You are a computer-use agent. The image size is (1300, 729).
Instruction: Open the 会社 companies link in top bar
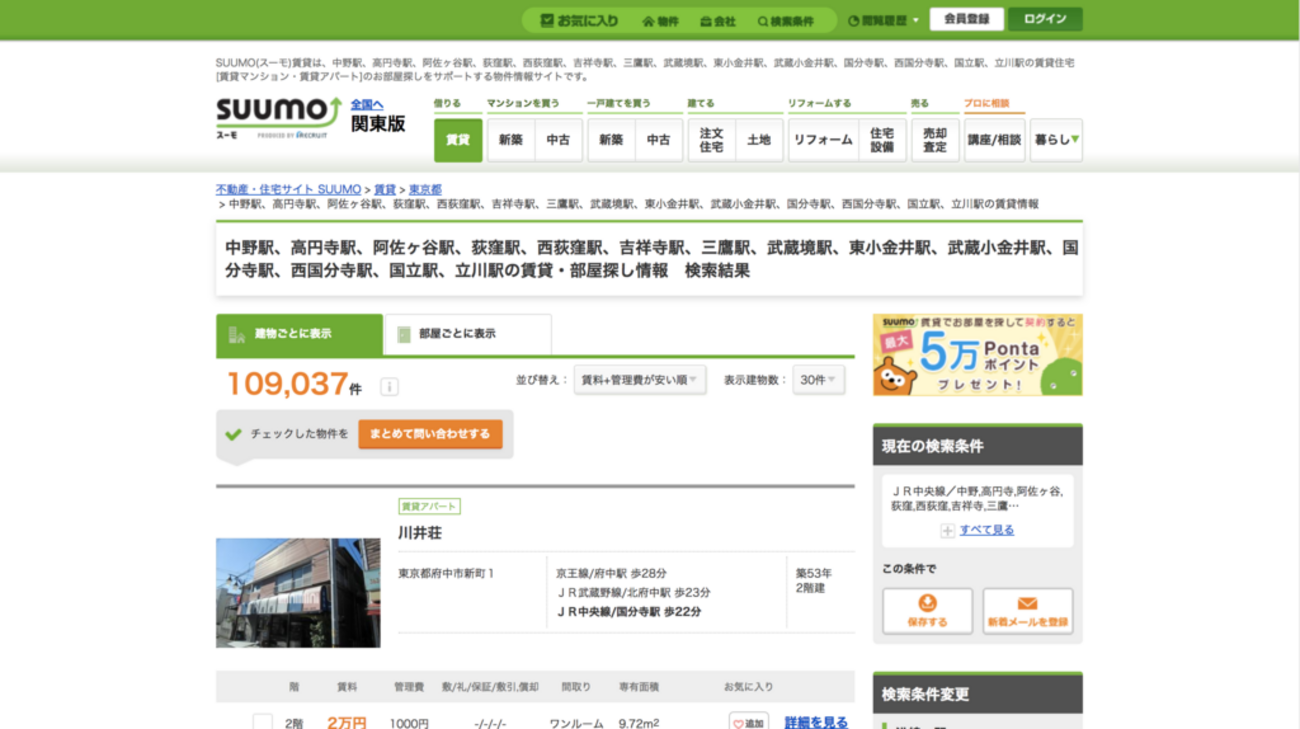pos(717,21)
